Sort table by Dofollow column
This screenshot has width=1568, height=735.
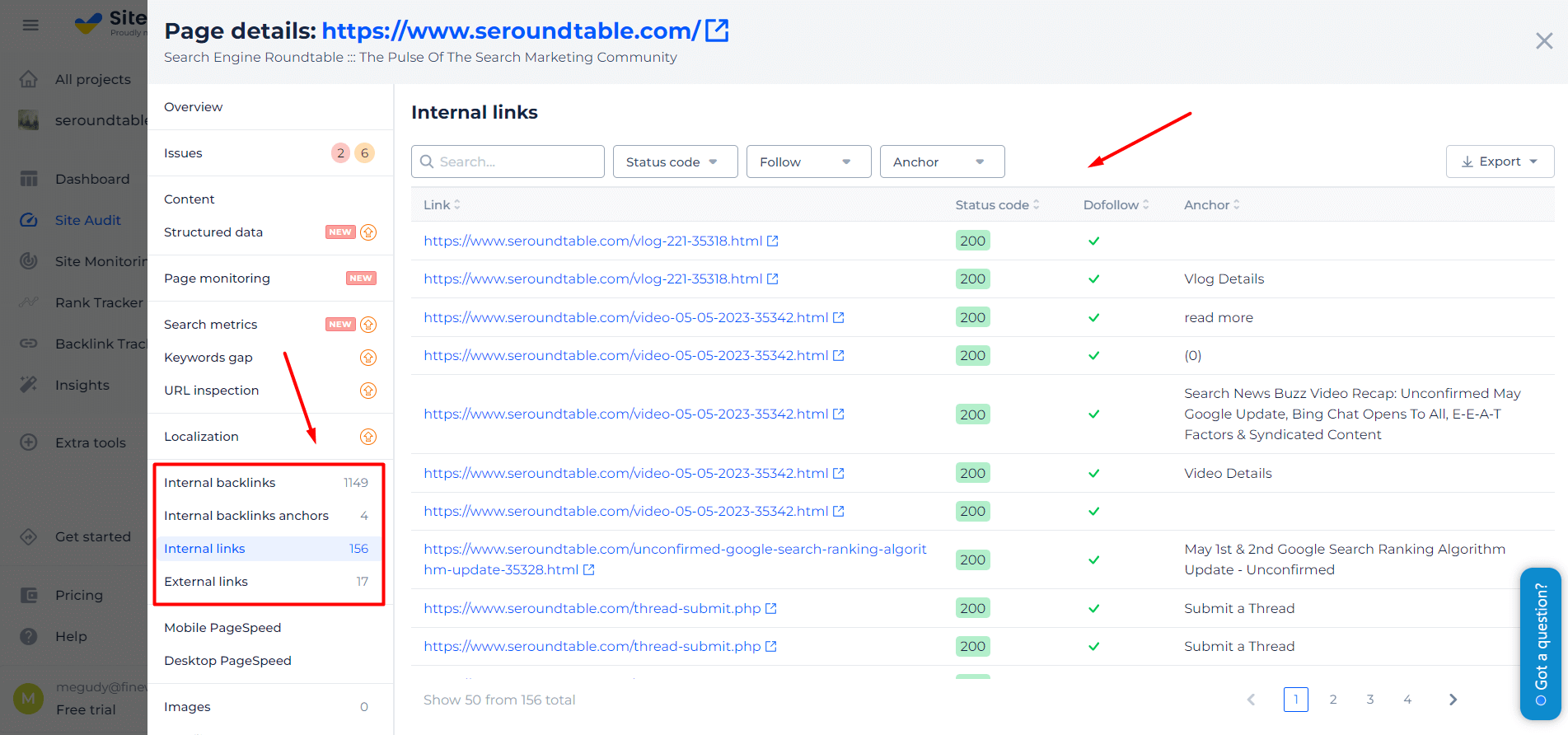click(x=1116, y=204)
